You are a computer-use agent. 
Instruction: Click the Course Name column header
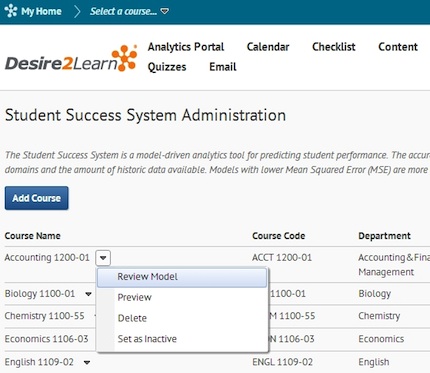33,236
